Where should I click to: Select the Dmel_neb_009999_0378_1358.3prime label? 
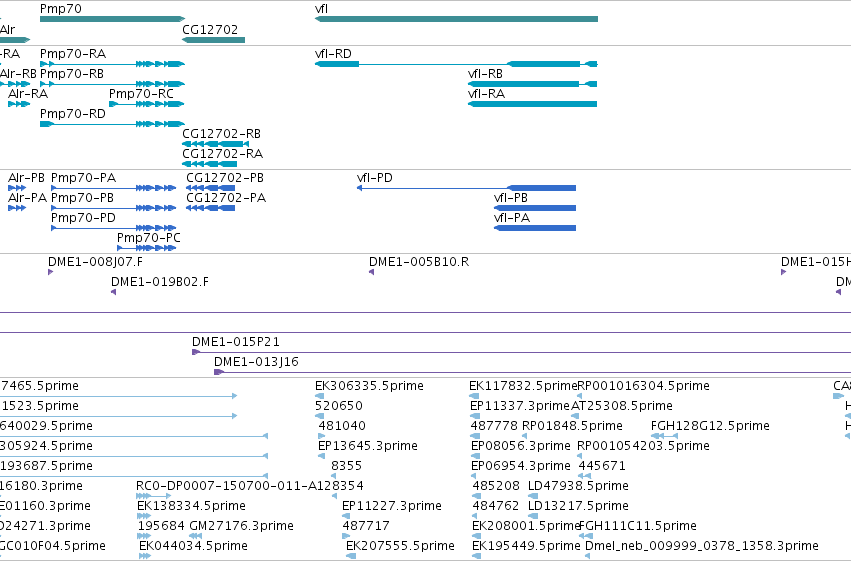click(x=702, y=545)
